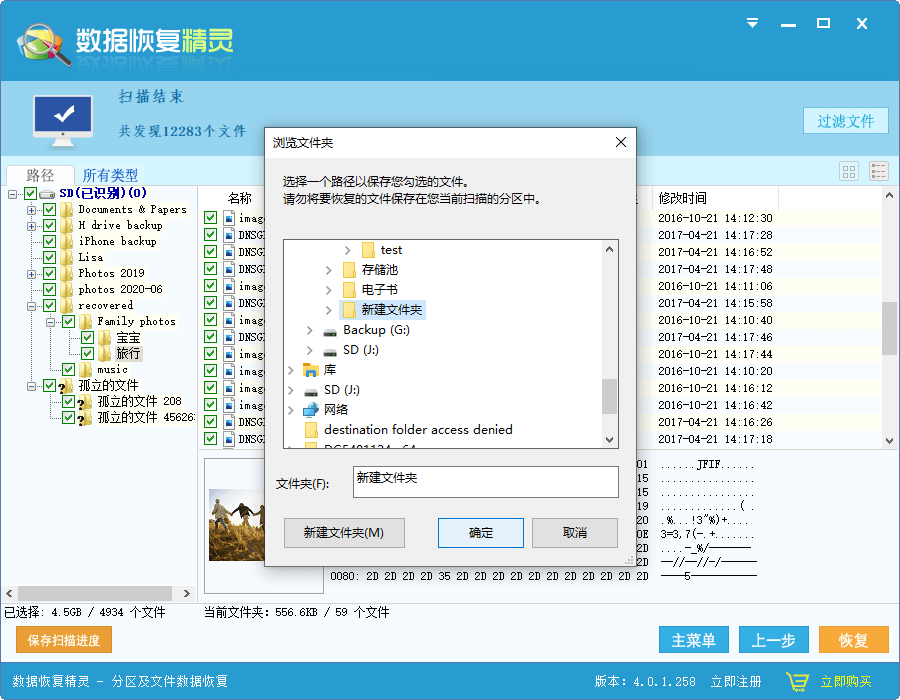
Task: Collapse the recovered folder node
Action: point(30,305)
